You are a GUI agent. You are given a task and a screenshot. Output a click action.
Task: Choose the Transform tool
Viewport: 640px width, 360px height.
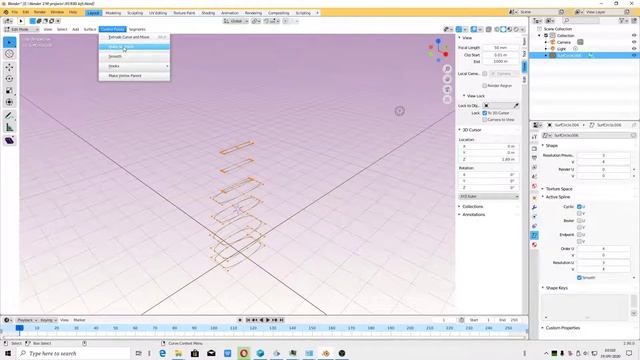tap(9, 102)
